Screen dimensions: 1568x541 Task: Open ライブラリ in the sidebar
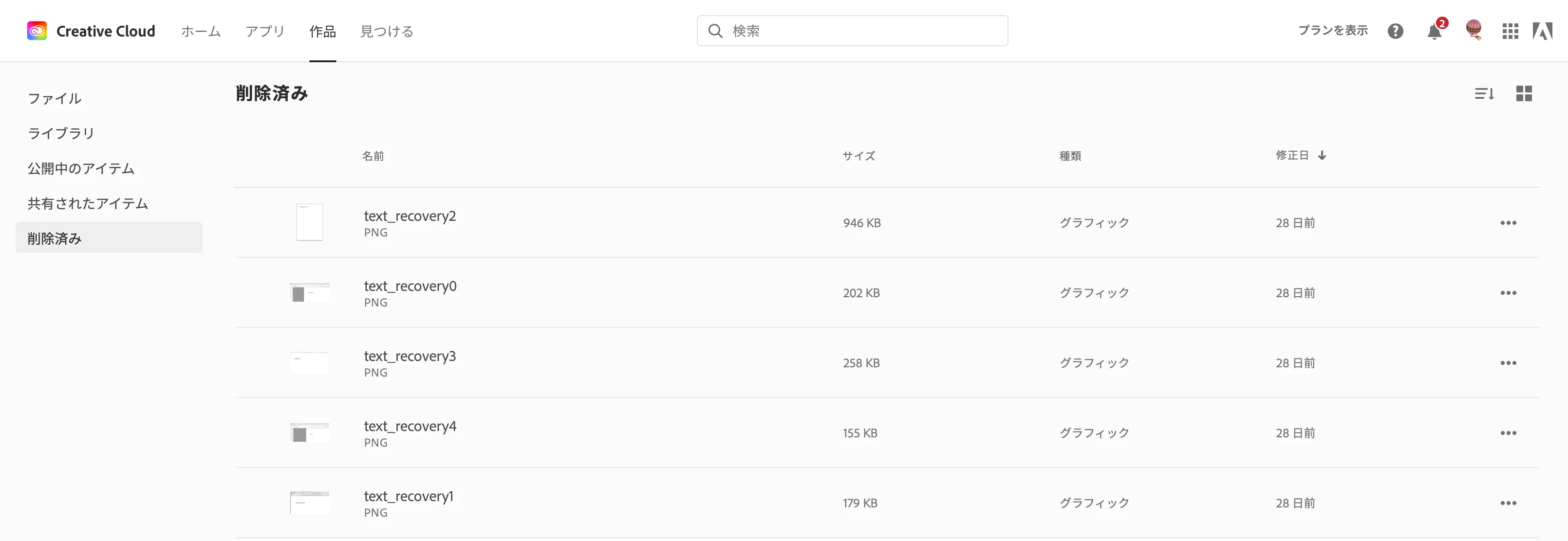61,133
